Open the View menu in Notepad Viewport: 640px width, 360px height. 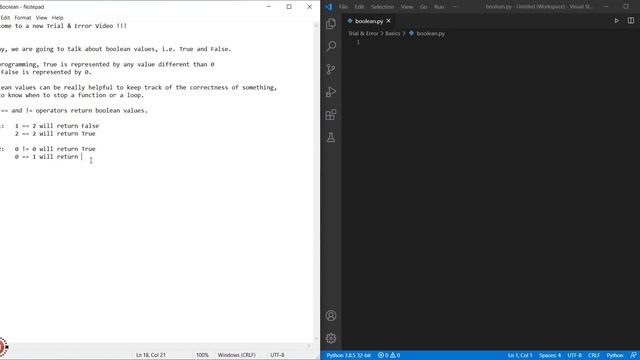coord(42,18)
